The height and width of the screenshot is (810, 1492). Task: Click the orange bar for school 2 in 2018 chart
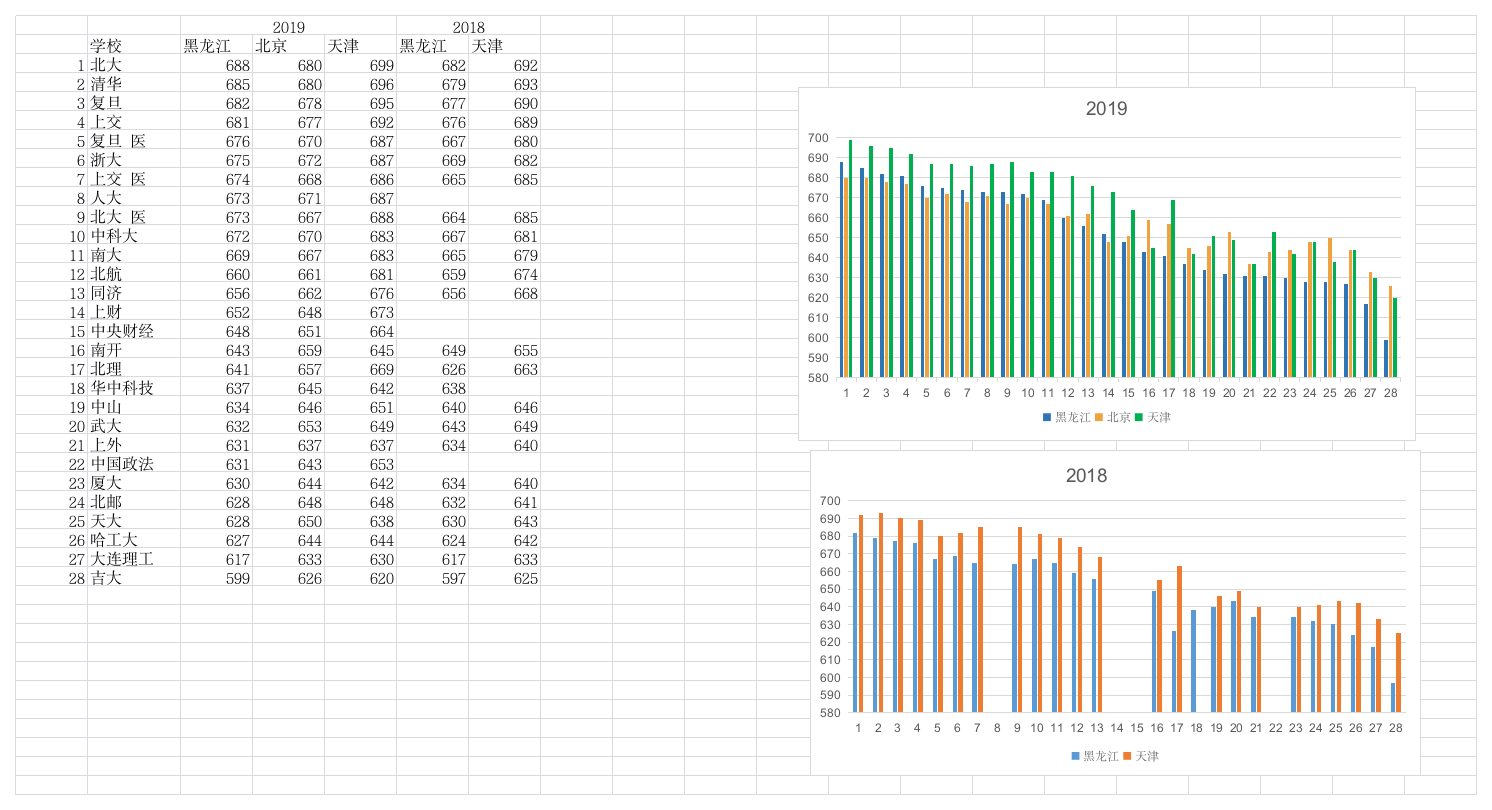click(x=881, y=613)
